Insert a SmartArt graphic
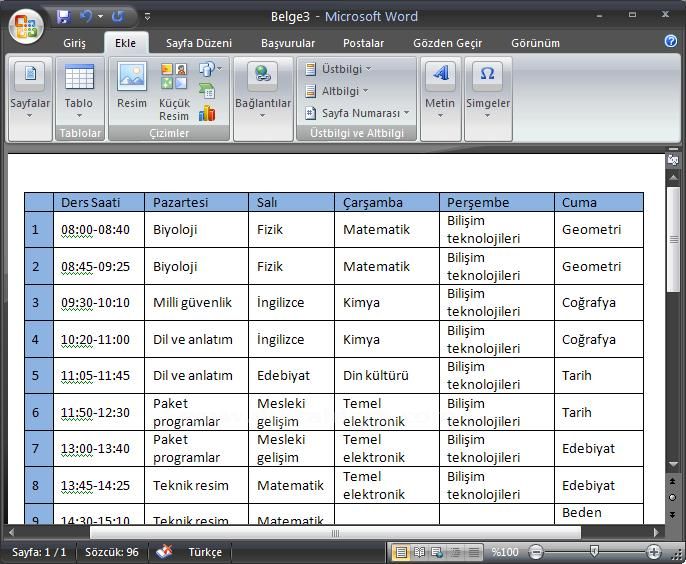Viewport: 686px width, 564px height. click(207, 91)
